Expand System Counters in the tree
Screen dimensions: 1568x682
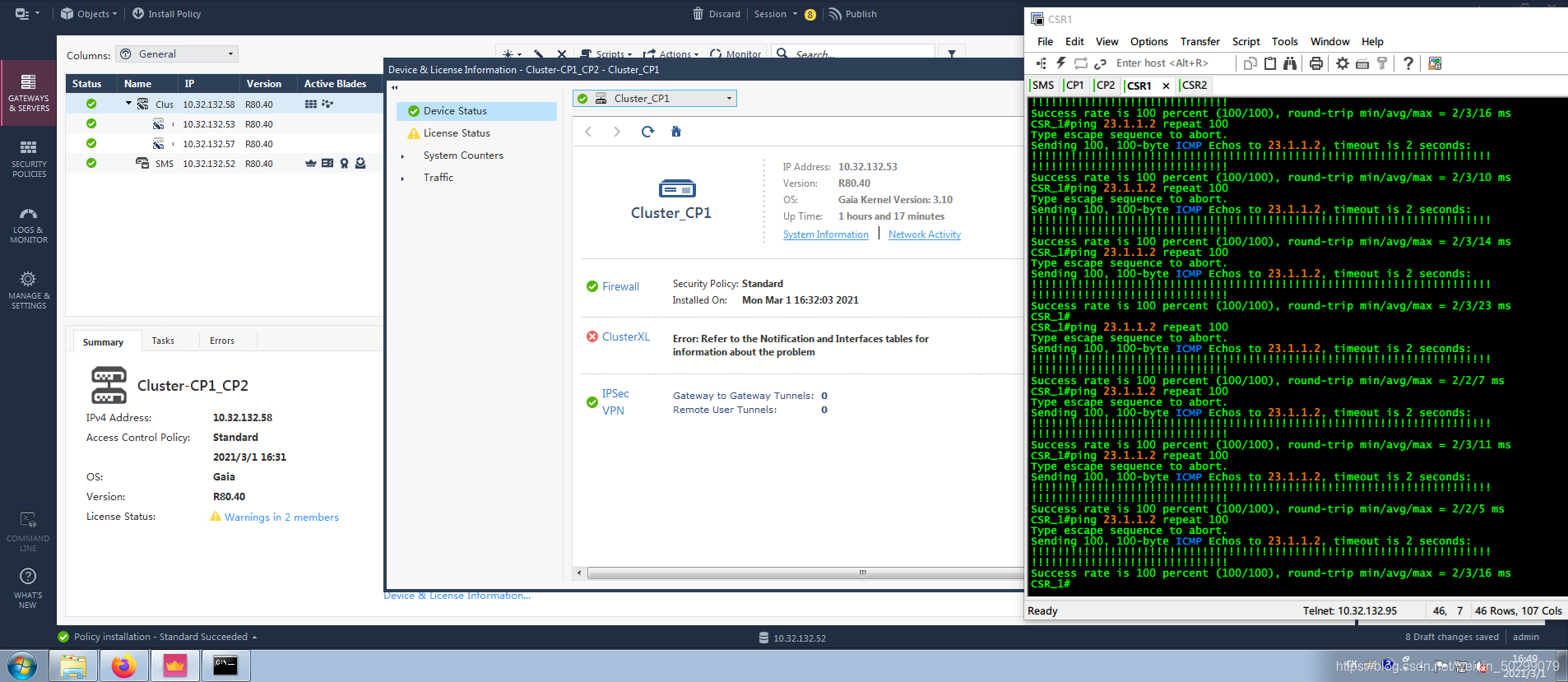tap(402, 156)
